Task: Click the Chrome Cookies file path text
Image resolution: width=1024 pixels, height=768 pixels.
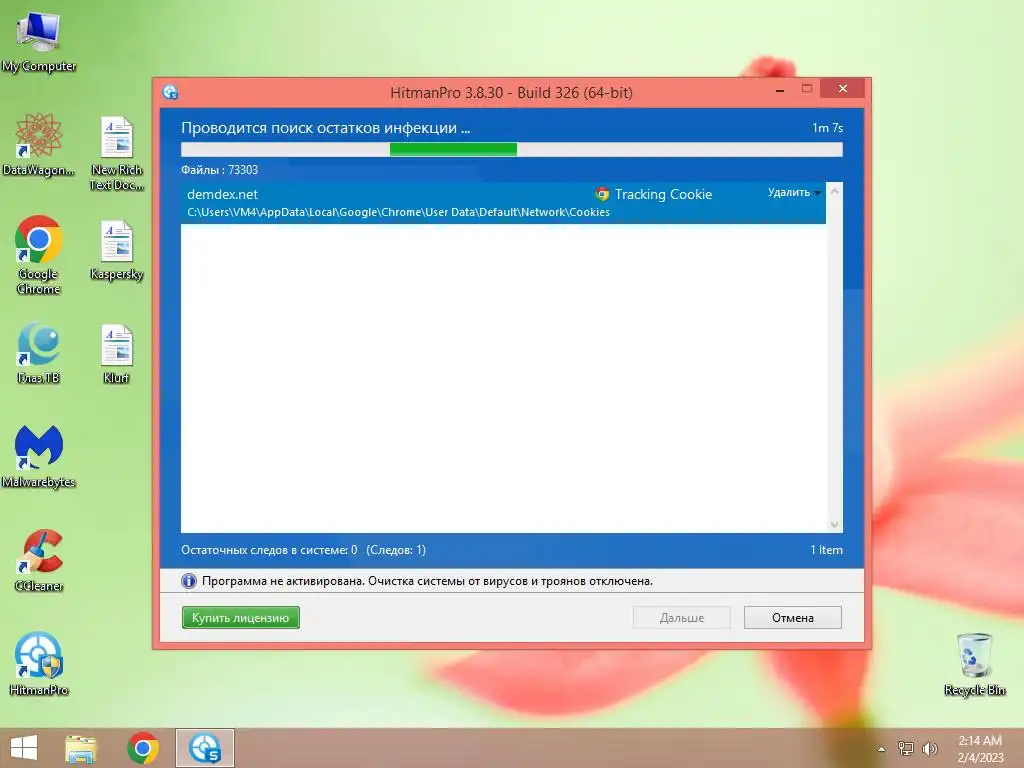Action: (398, 212)
